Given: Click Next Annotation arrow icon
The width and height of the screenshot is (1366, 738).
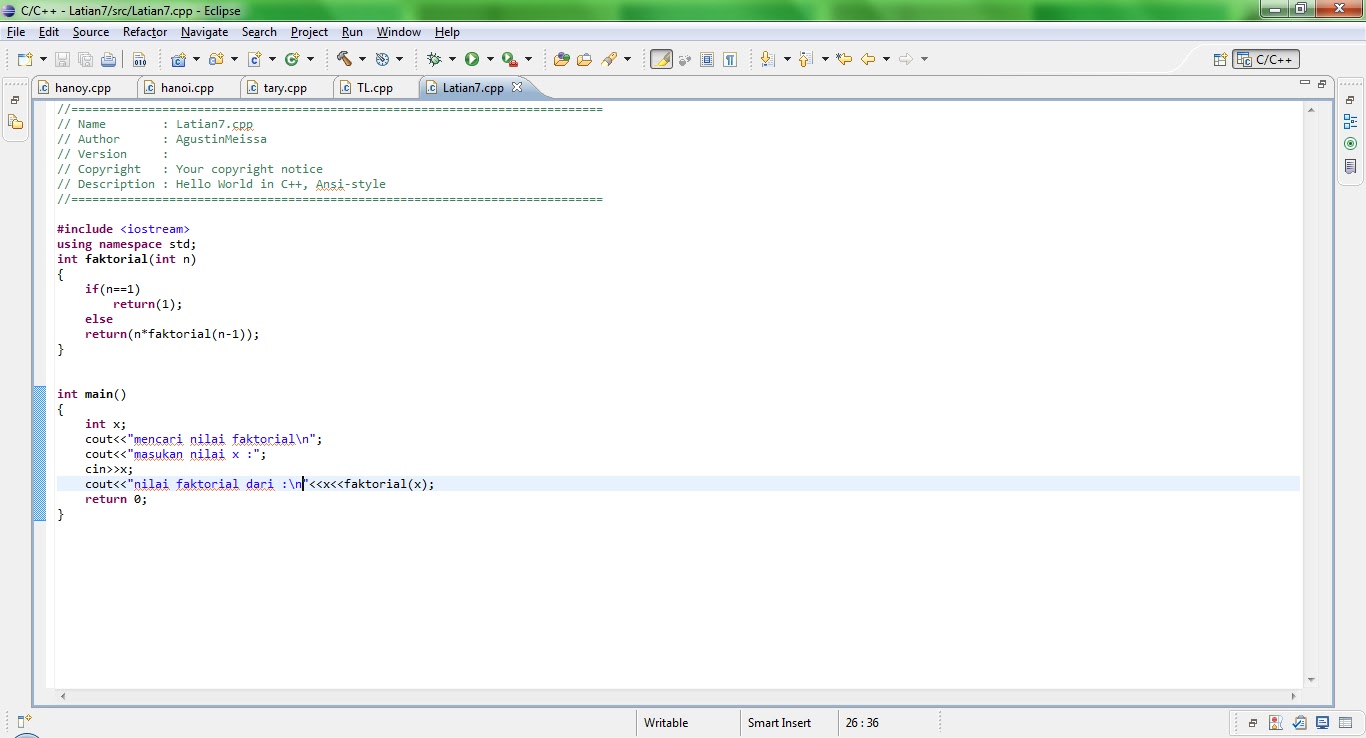Looking at the screenshot, I should click(x=768, y=59).
